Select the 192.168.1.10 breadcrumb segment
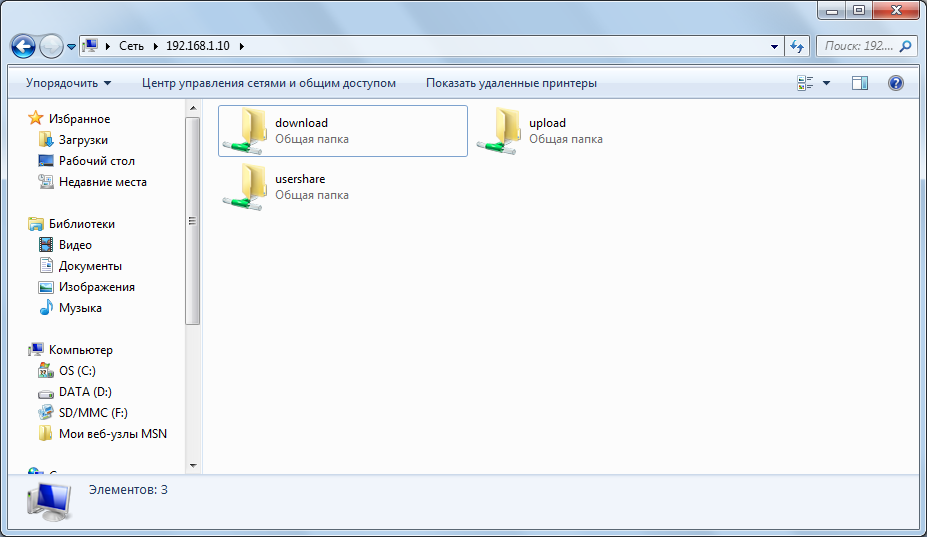 pos(197,46)
